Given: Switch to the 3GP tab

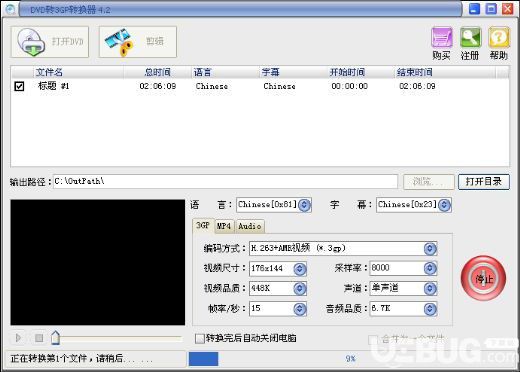Looking at the screenshot, I should [203, 226].
